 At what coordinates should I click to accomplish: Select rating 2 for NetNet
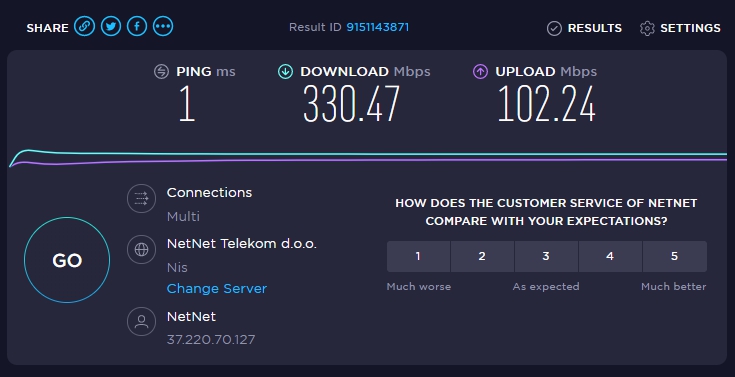pos(482,256)
